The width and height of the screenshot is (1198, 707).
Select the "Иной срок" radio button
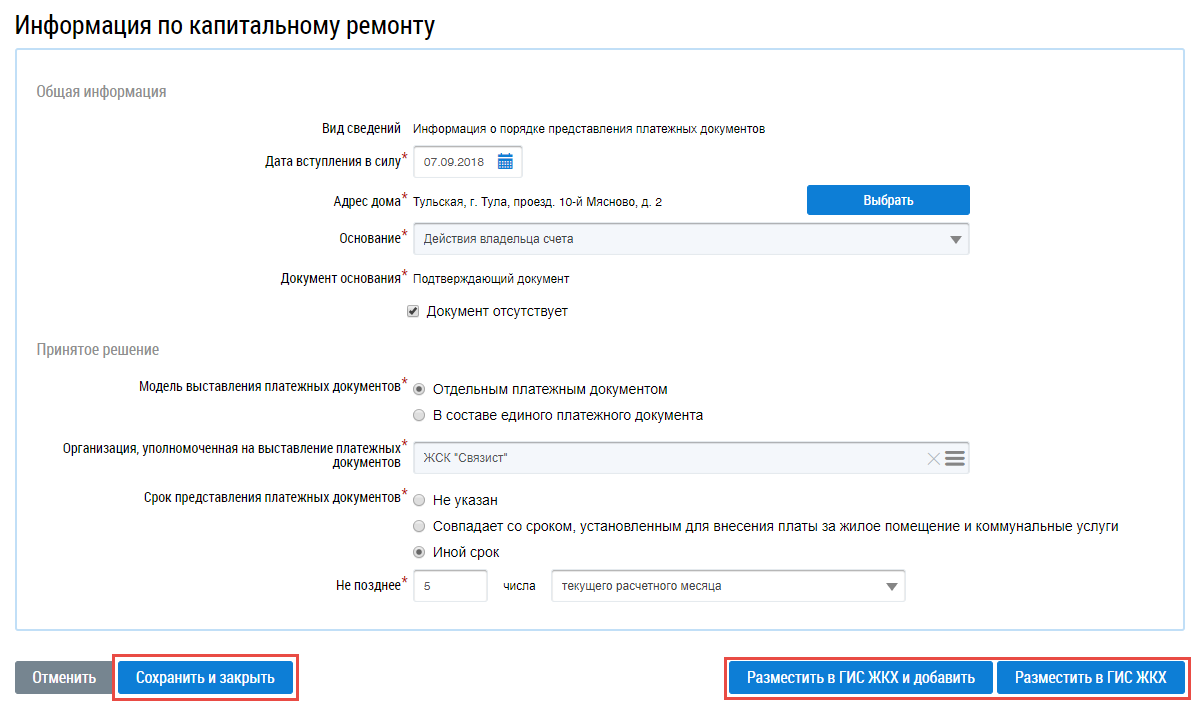[419, 552]
